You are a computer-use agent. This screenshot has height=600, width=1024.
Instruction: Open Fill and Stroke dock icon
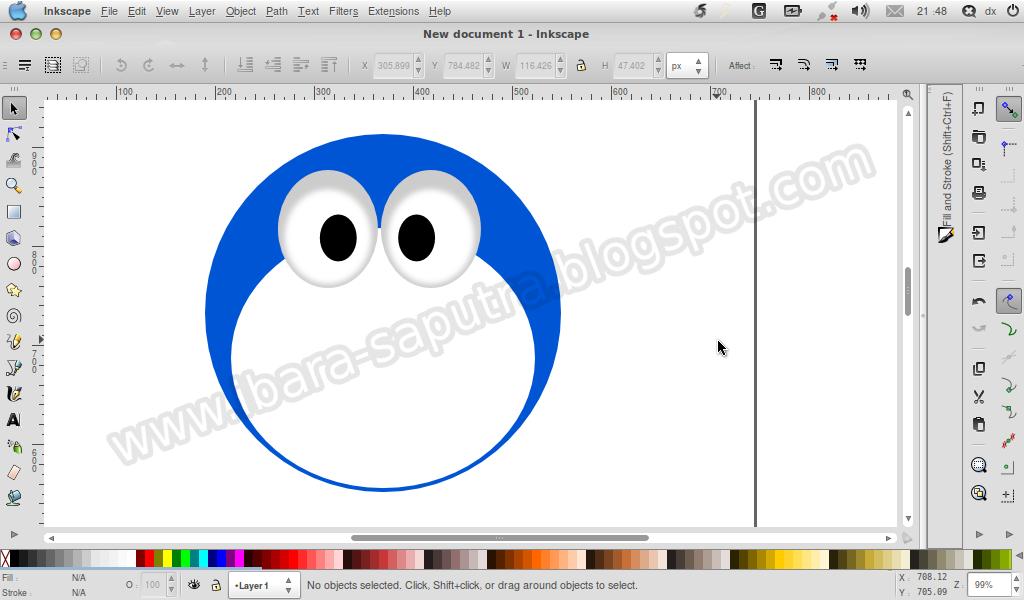(944, 234)
